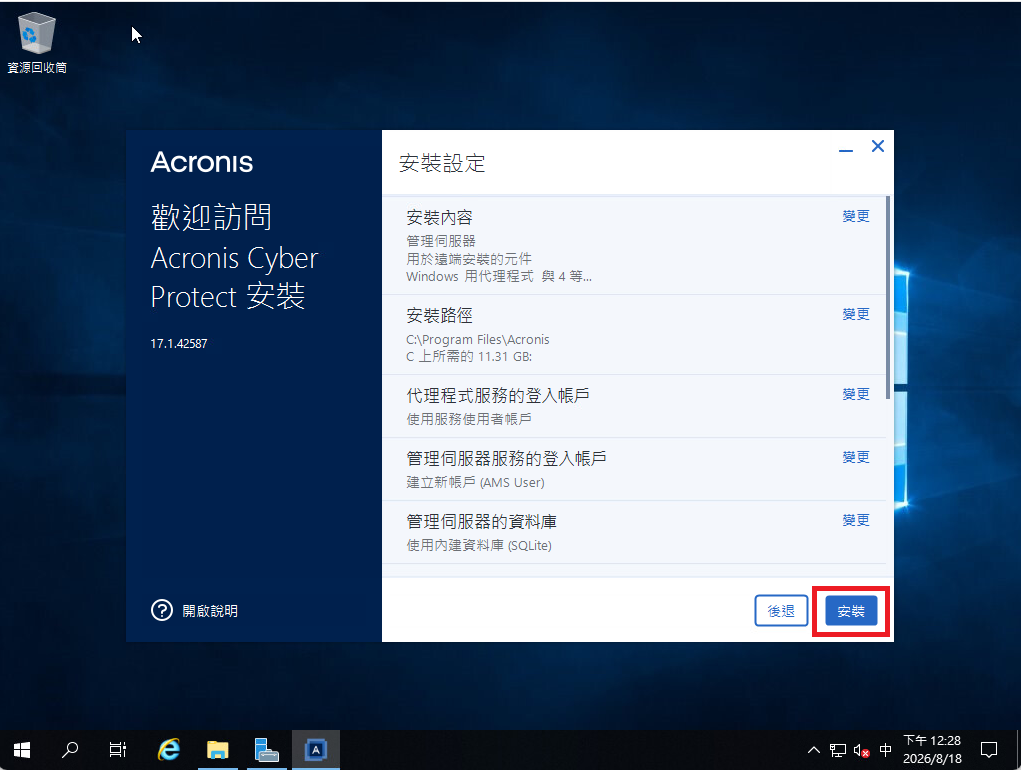Screen dimensions: 1021x770
Task: Change 代理程式服務的登入帳戶 setting
Action: coord(856,394)
